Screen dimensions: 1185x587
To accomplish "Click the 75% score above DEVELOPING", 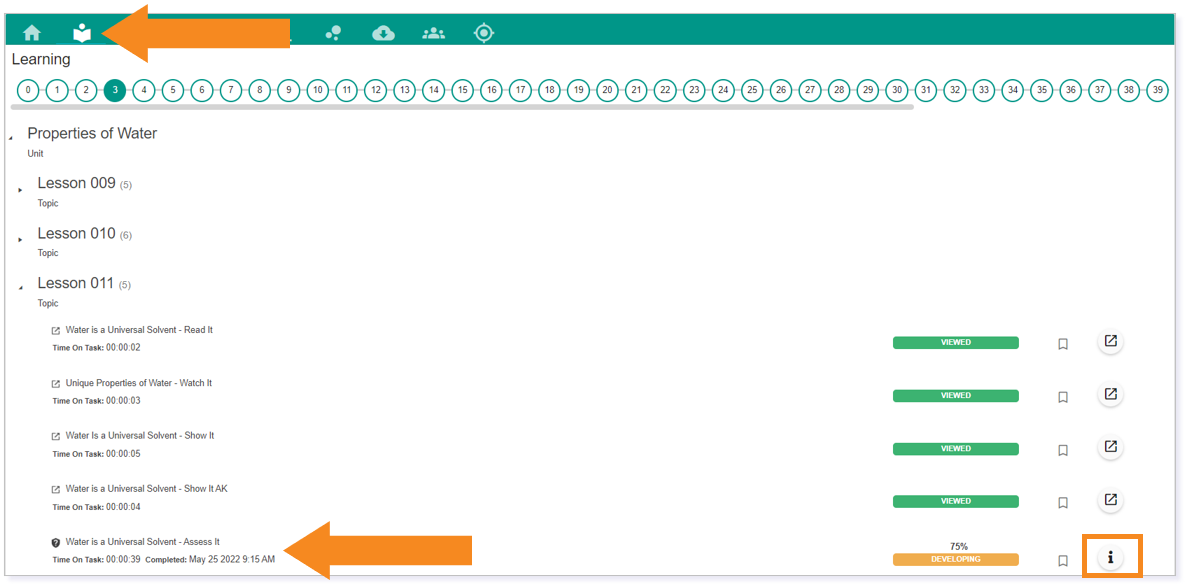I will [x=958, y=546].
